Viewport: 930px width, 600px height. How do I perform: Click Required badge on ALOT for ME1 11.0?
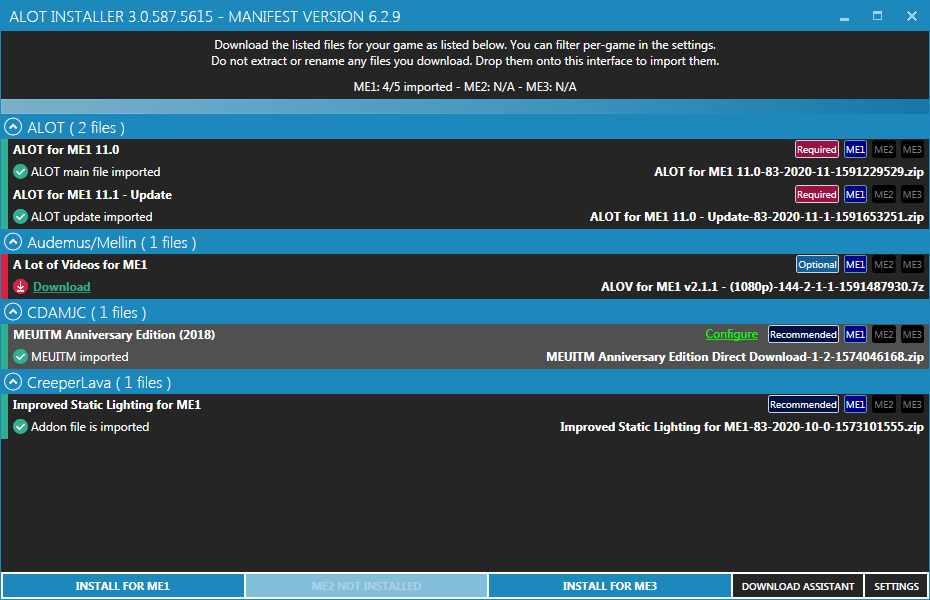(817, 149)
